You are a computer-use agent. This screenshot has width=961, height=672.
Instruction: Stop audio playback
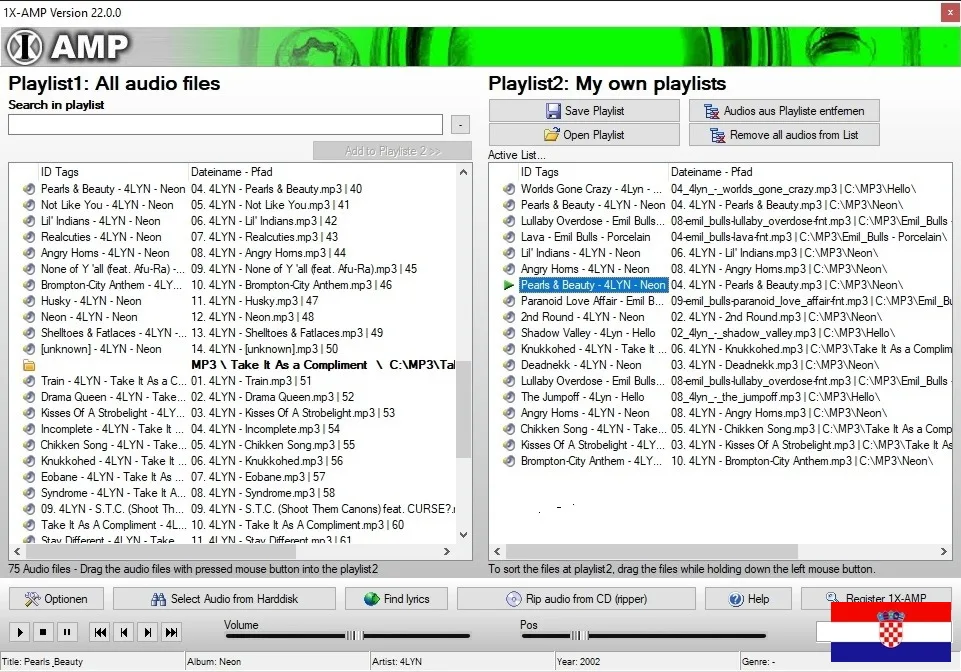click(43, 632)
